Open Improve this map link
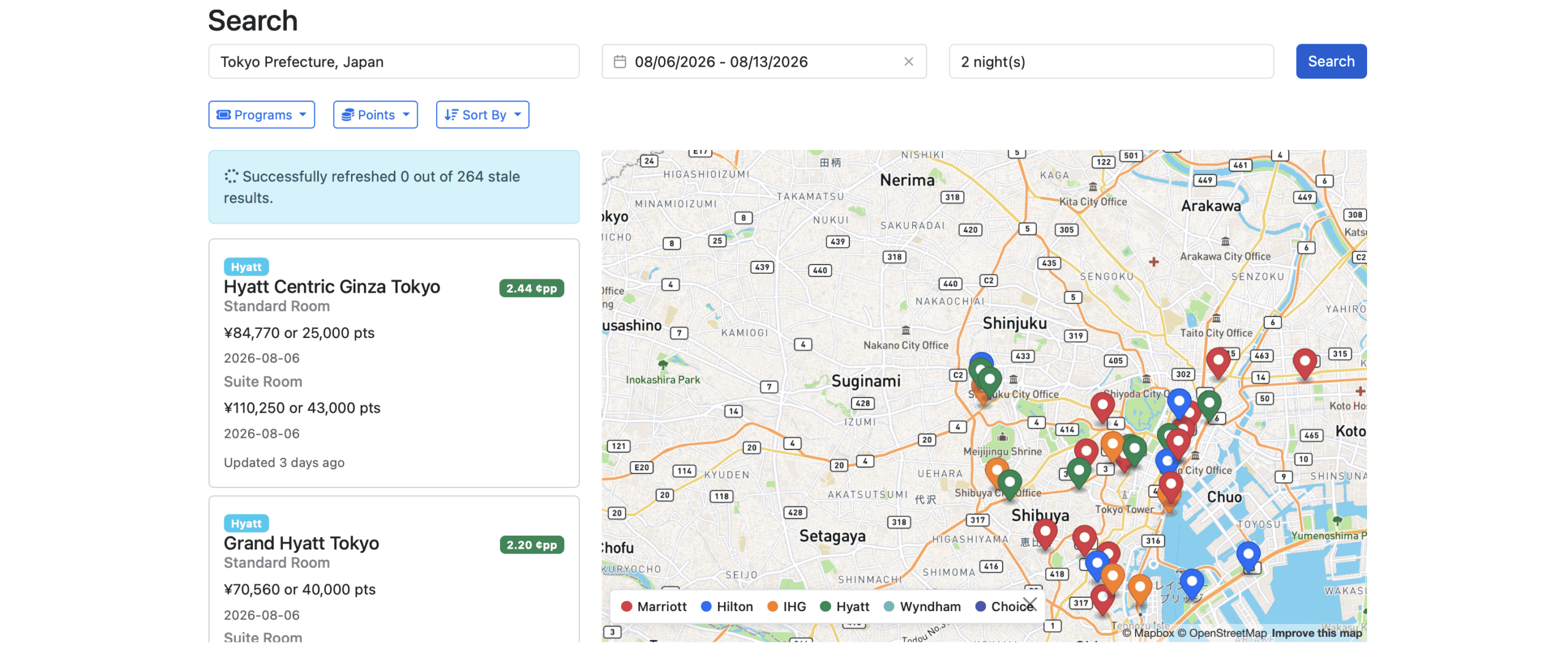The width and height of the screenshot is (1568, 662). 1316,633
